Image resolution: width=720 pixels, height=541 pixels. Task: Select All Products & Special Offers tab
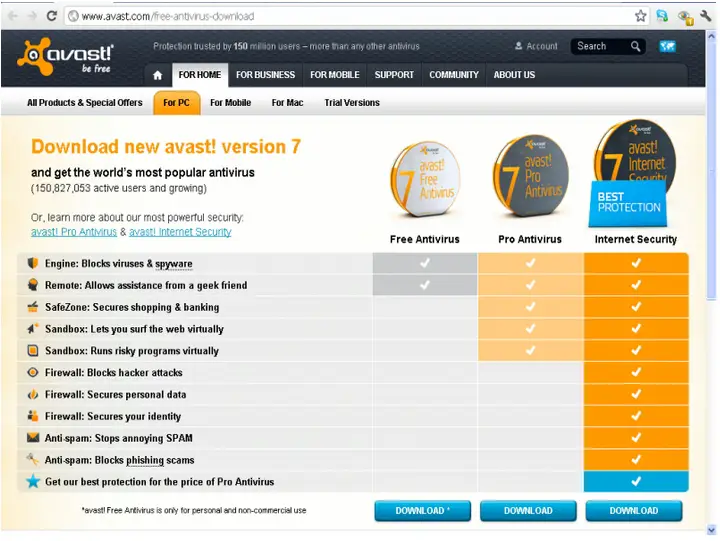coord(84,102)
